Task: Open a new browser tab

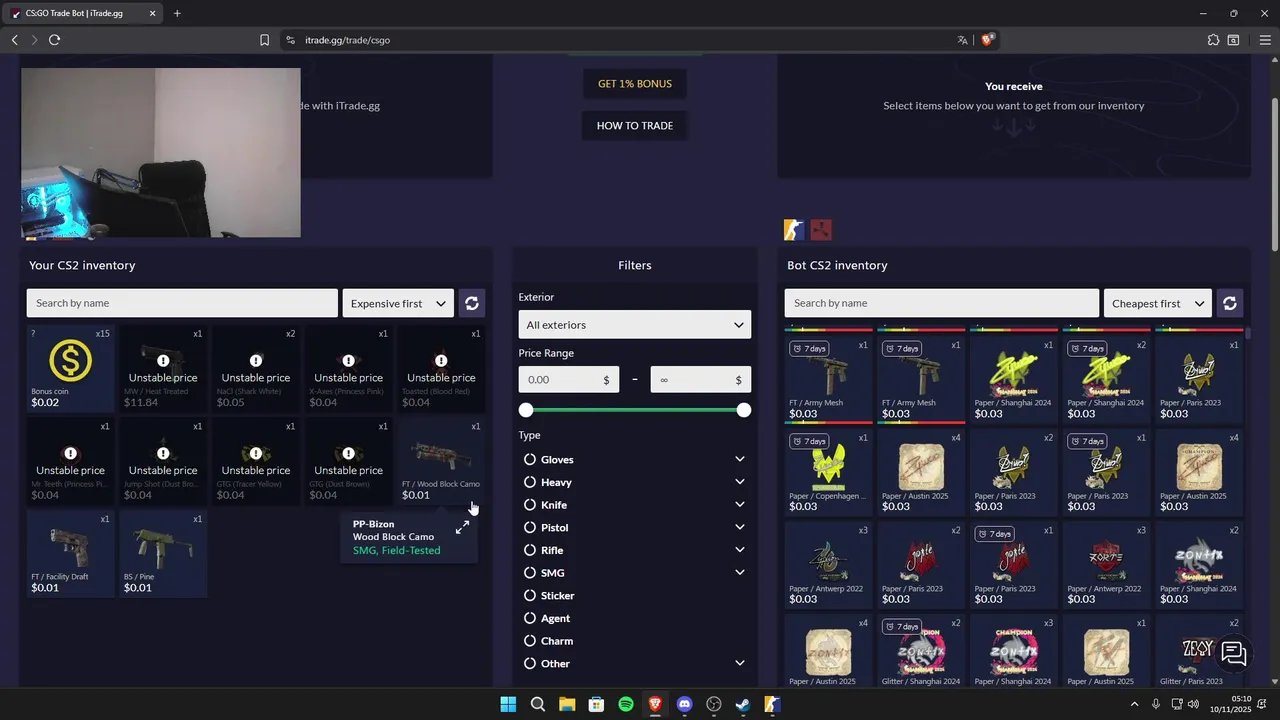Action: tap(177, 13)
